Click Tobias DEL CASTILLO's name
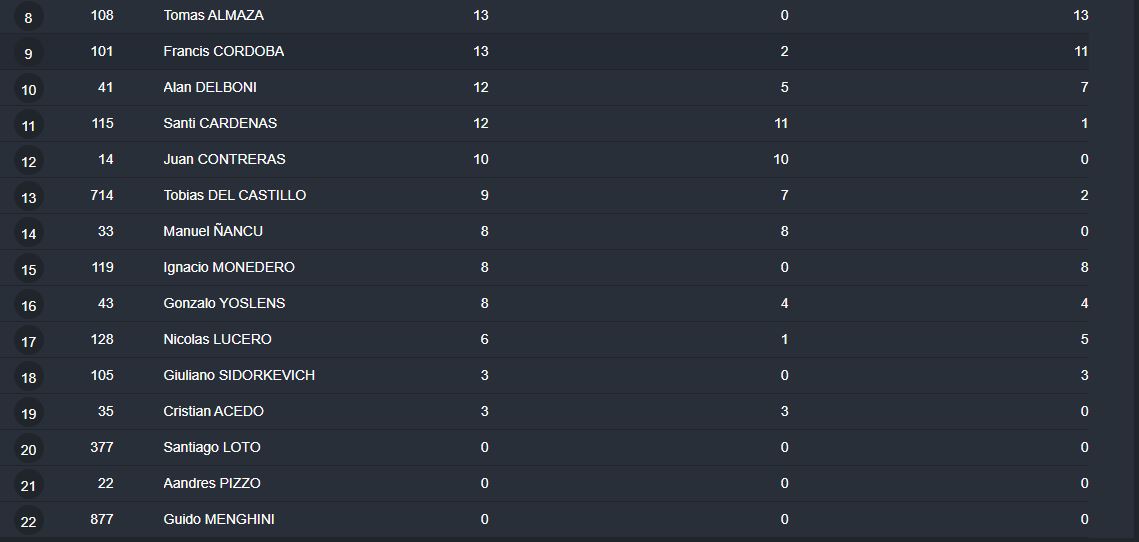 click(x=234, y=195)
